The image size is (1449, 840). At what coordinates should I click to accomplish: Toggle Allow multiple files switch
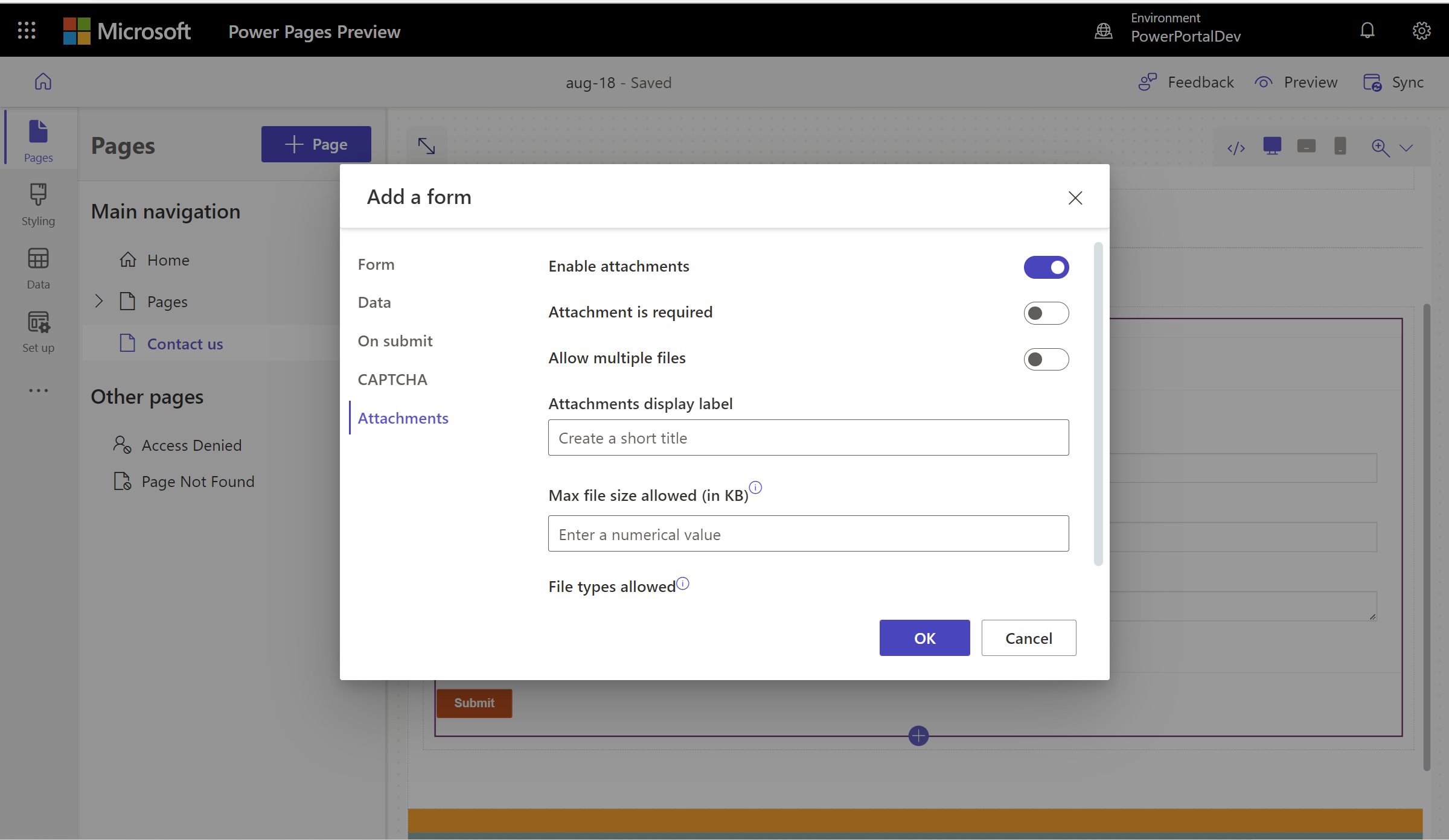point(1046,358)
